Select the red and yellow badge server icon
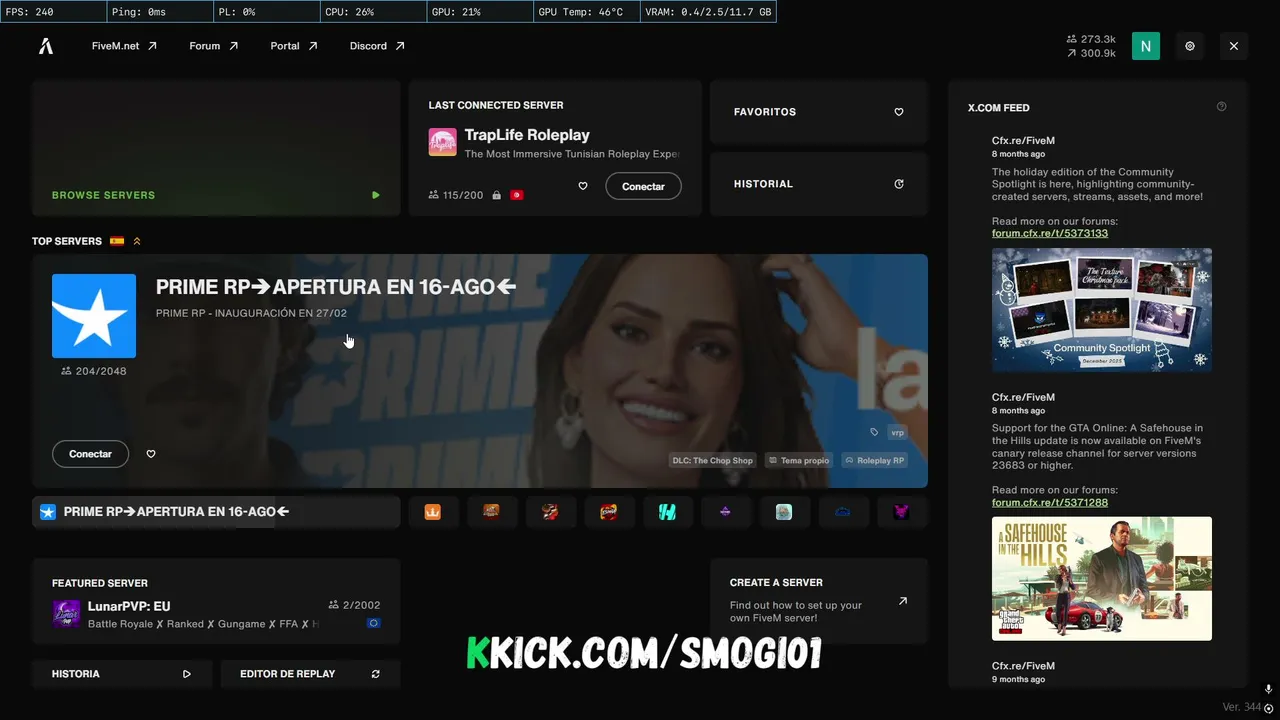 pyautogui.click(x=608, y=512)
